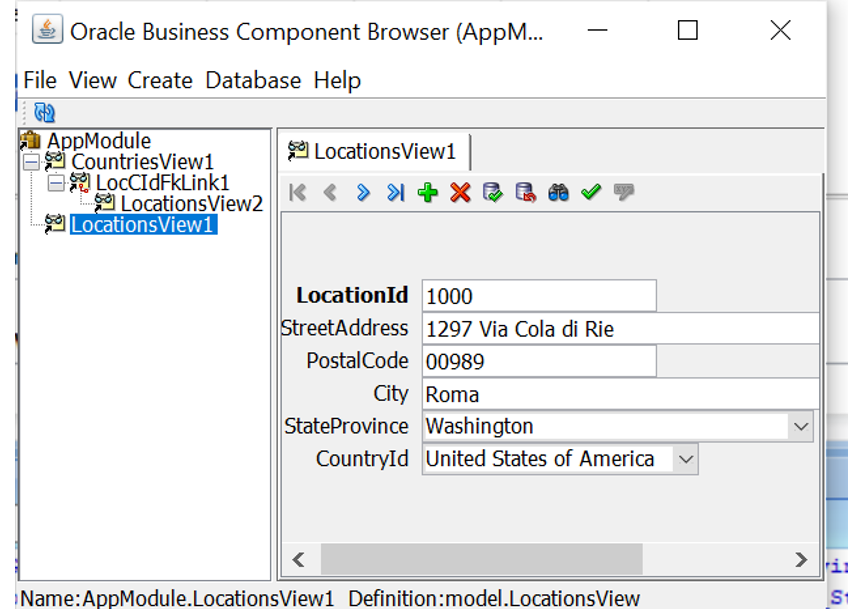Go to first record icon
Viewport: 851px width, 609px height.
[298, 192]
